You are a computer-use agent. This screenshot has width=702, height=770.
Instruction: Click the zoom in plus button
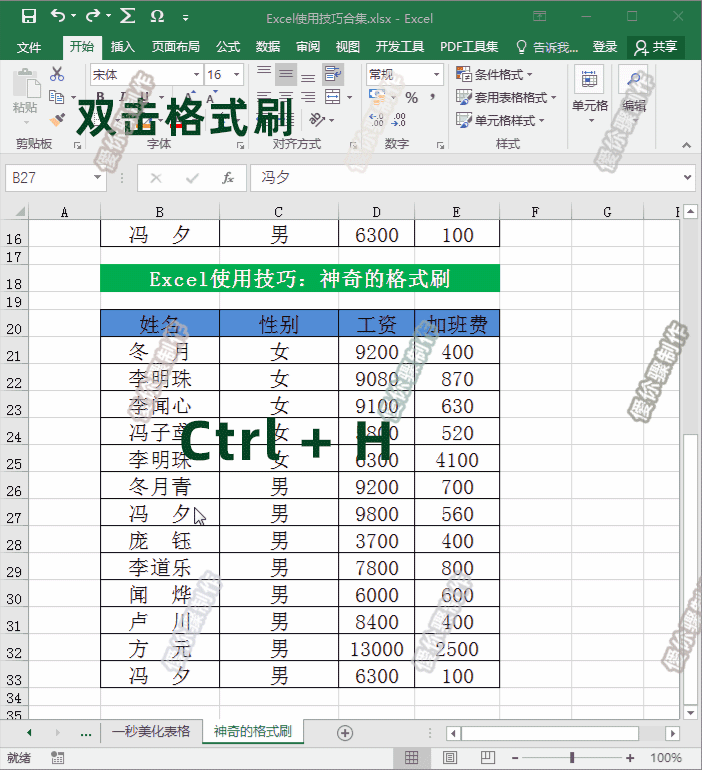pyautogui.click(x=630, y=758)
